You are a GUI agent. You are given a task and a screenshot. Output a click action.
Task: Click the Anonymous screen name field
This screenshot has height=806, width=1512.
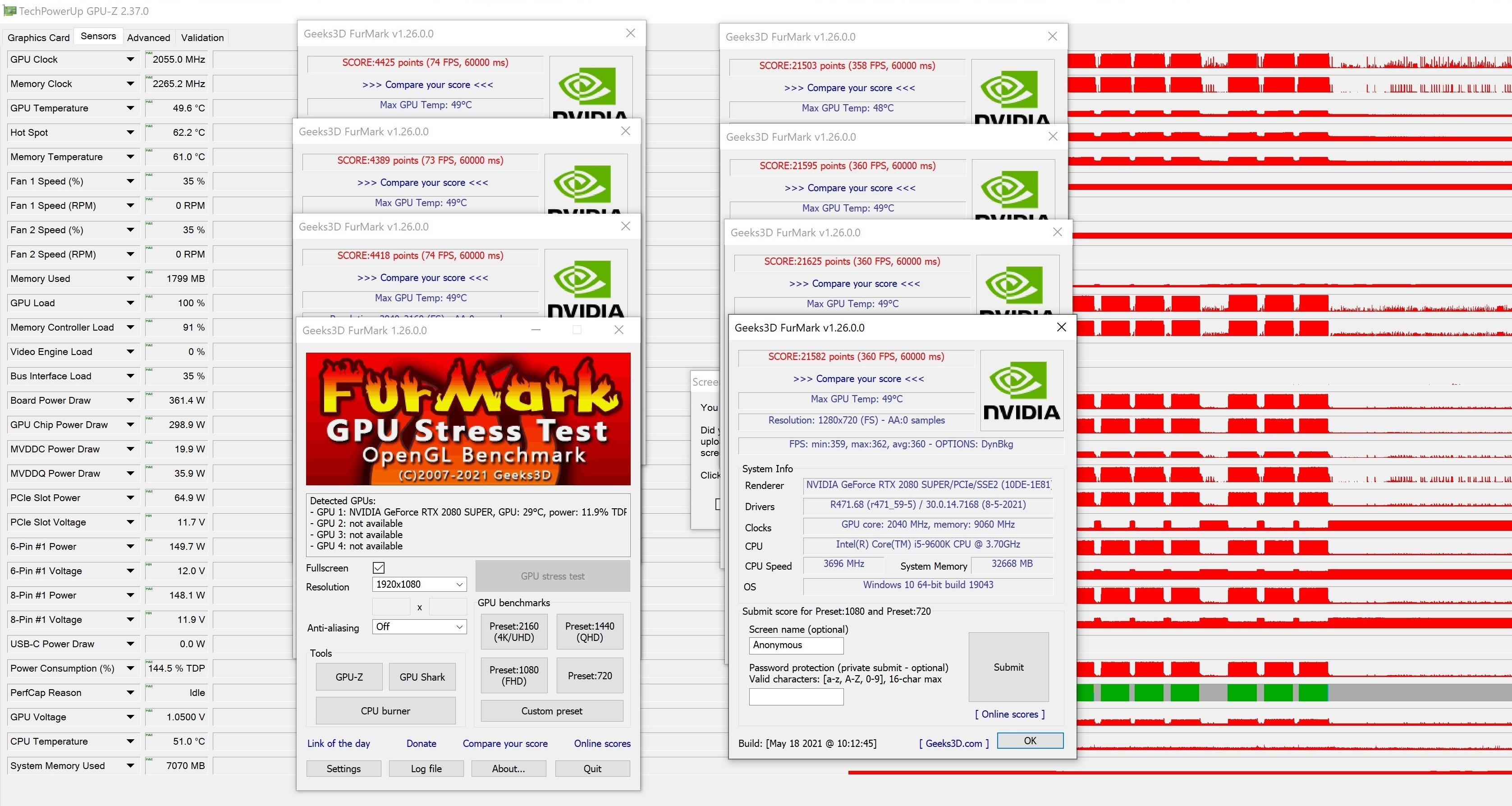(x=796, y=645)
